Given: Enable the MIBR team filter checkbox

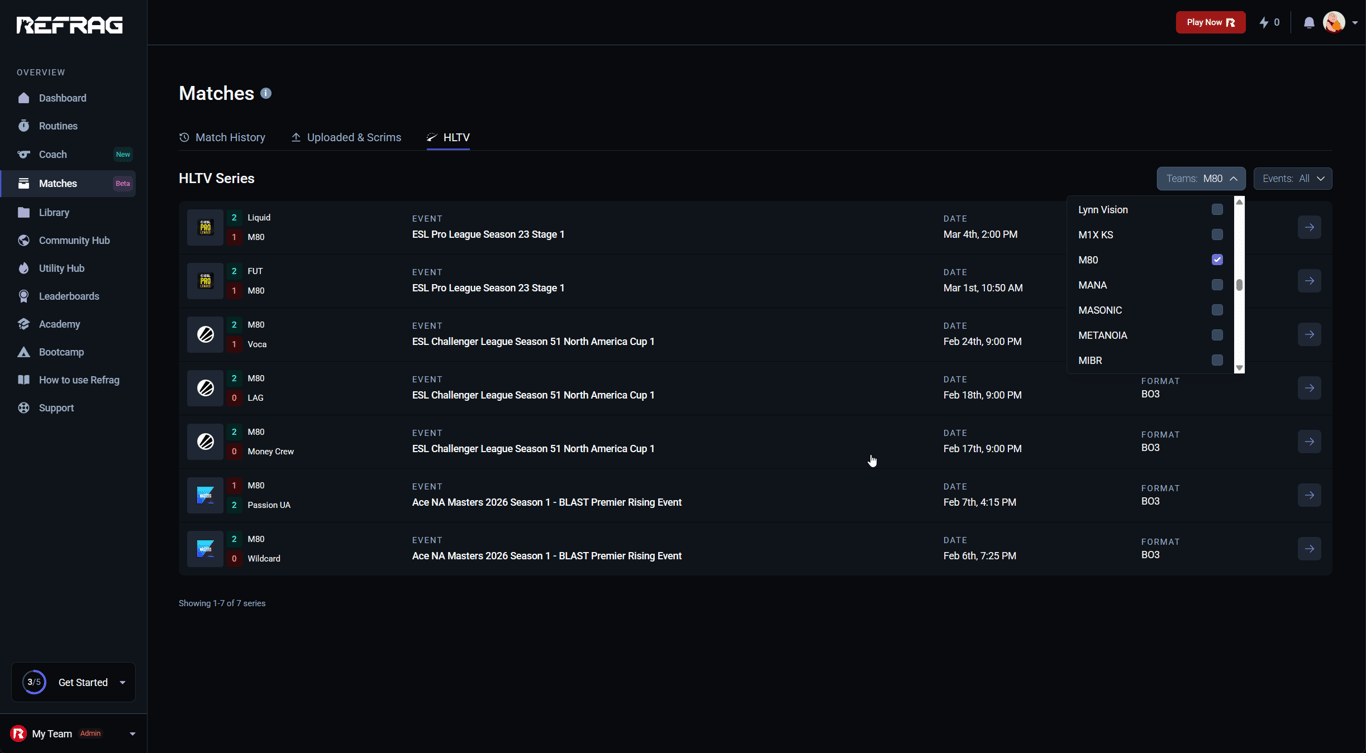Looking at the screenshot, I should coord(1217,360).
